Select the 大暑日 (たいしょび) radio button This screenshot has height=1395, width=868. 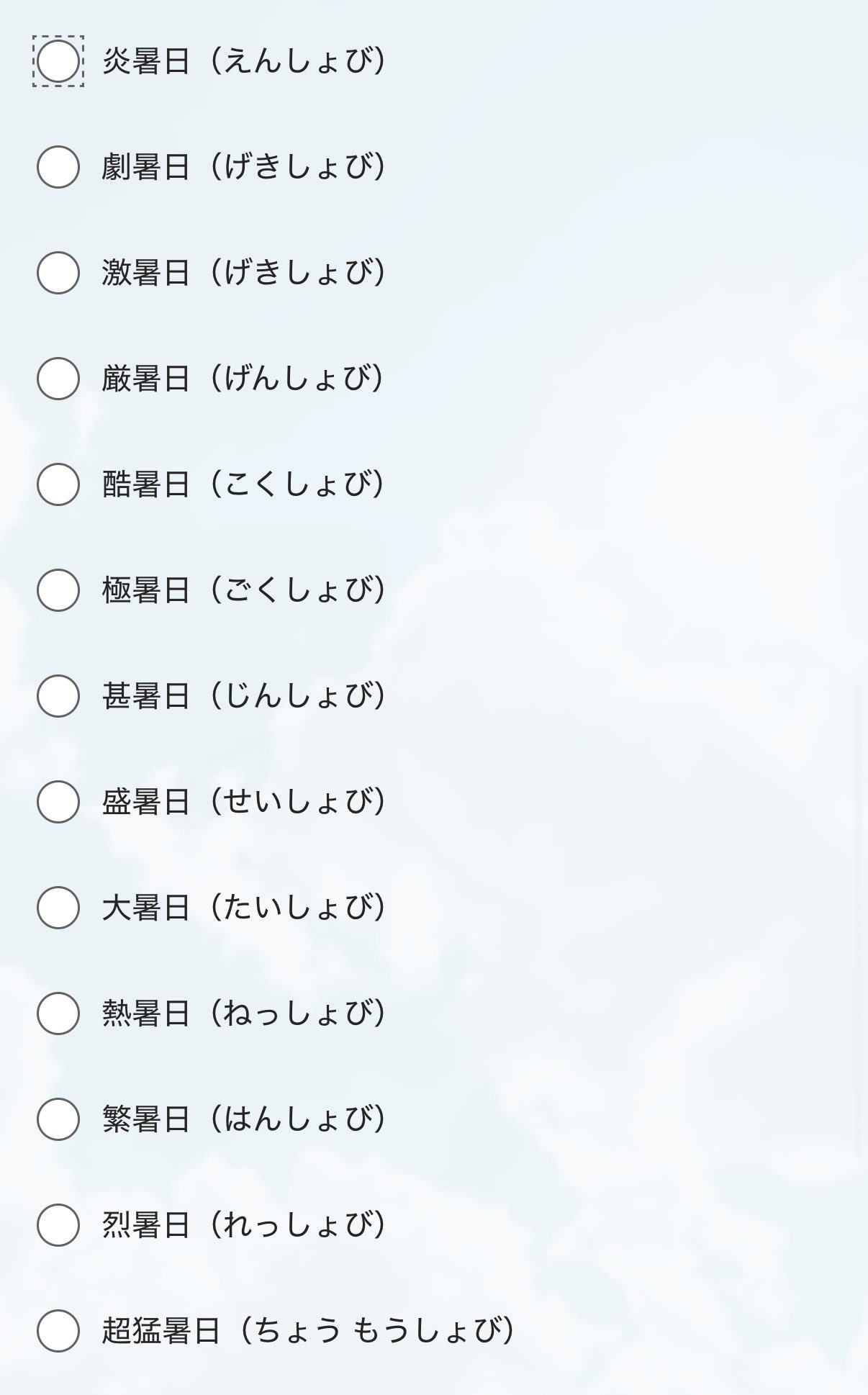click(x=58, y=908)
